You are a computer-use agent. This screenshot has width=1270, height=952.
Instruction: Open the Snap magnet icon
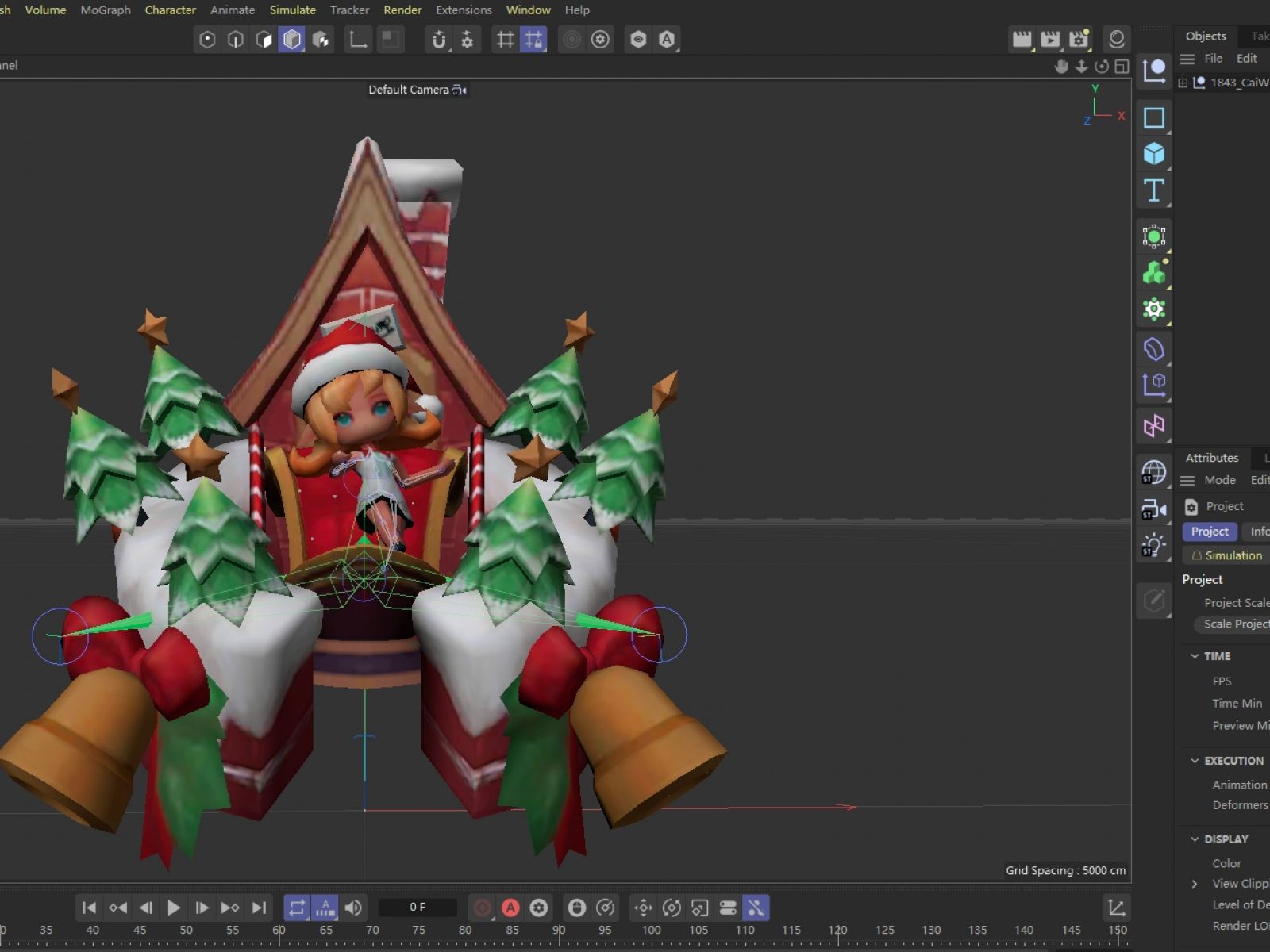coord(439,40)
